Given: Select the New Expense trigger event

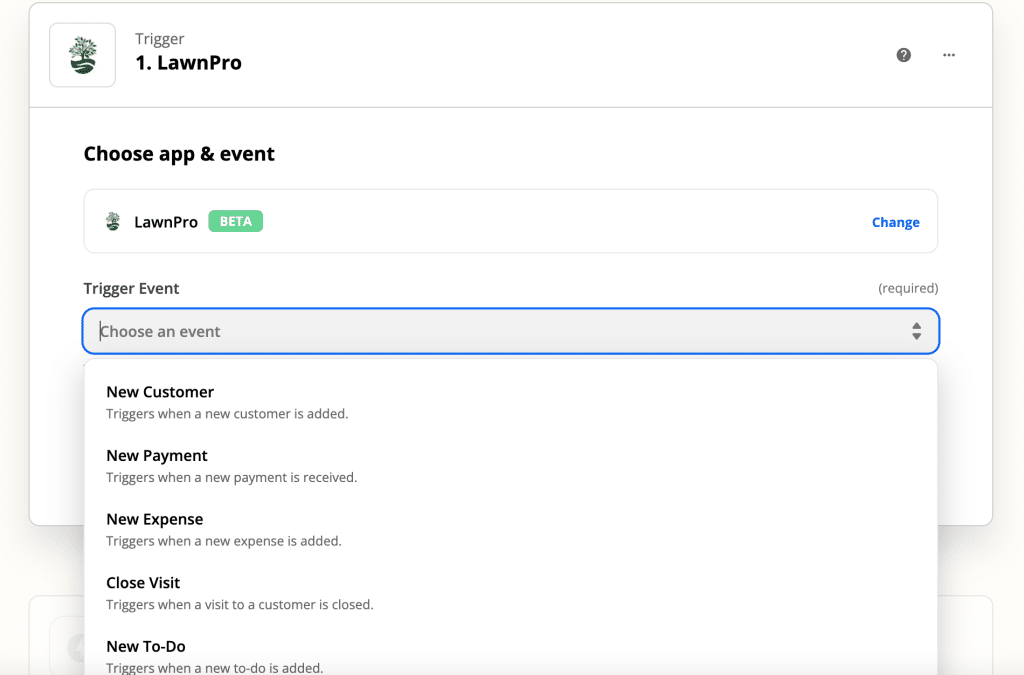Looking at the screenshot, I should coord(511,529).
